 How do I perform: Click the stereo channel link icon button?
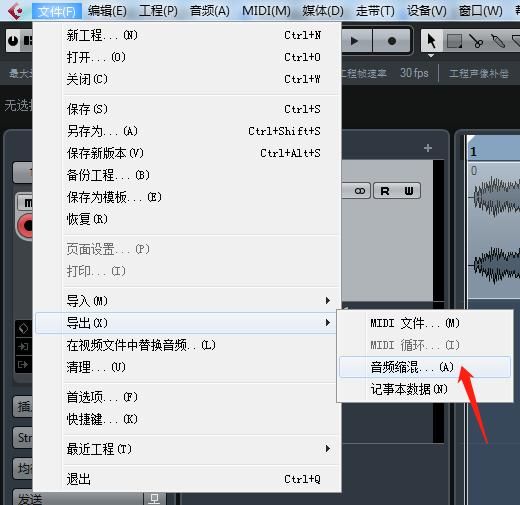[x=359, y=191]
